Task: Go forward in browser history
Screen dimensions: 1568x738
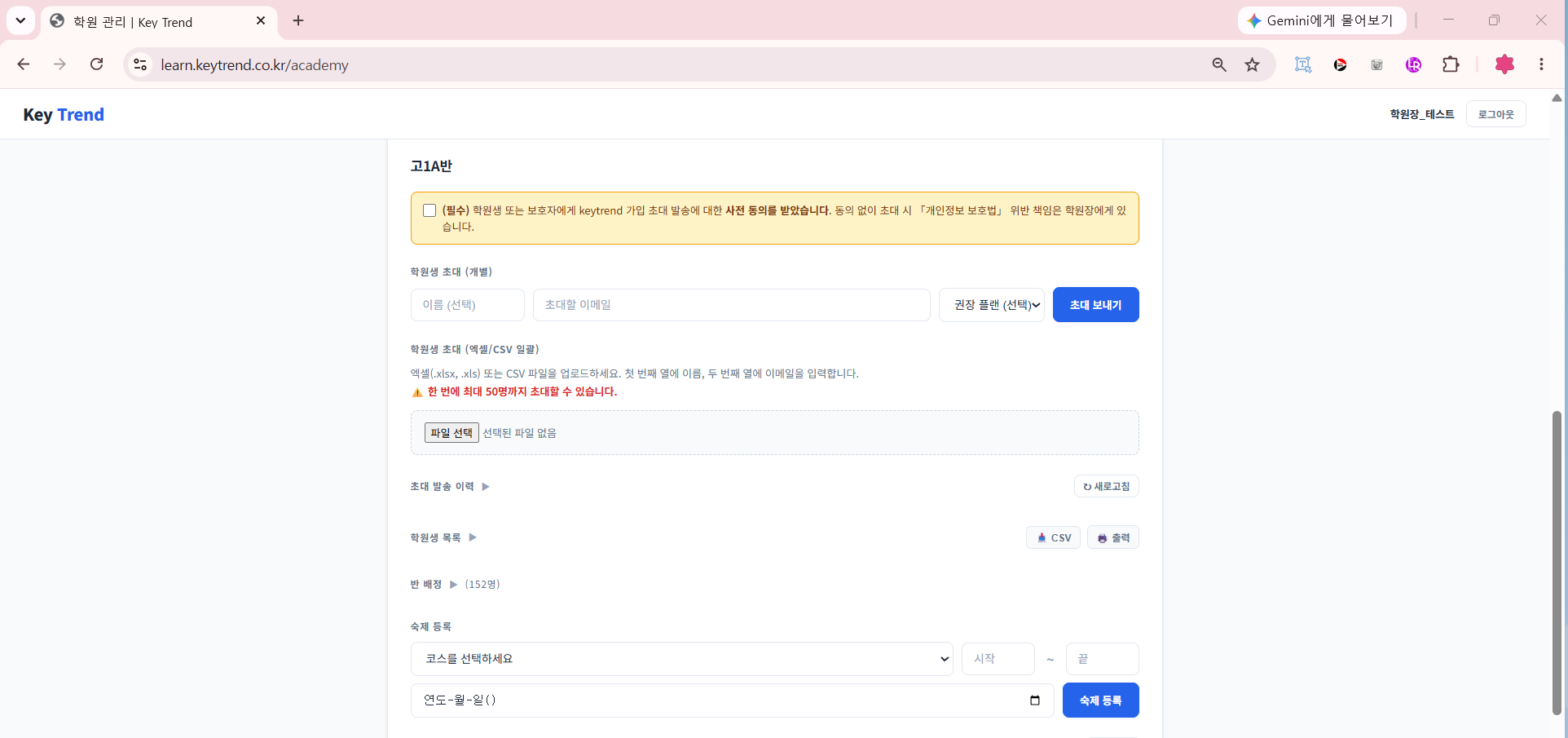Action: tap(59, 64)
